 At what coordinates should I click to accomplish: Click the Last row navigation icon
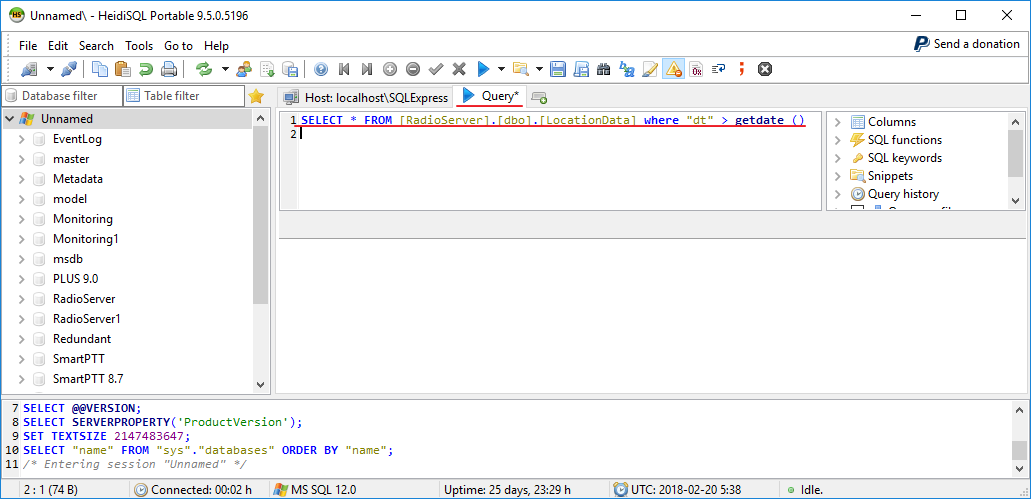367,69
